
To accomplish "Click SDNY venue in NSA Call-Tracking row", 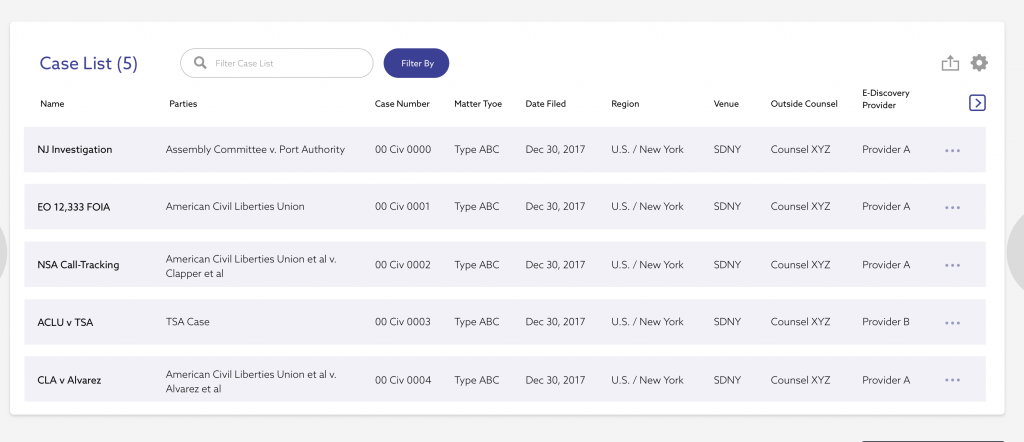I will point(727,265).
